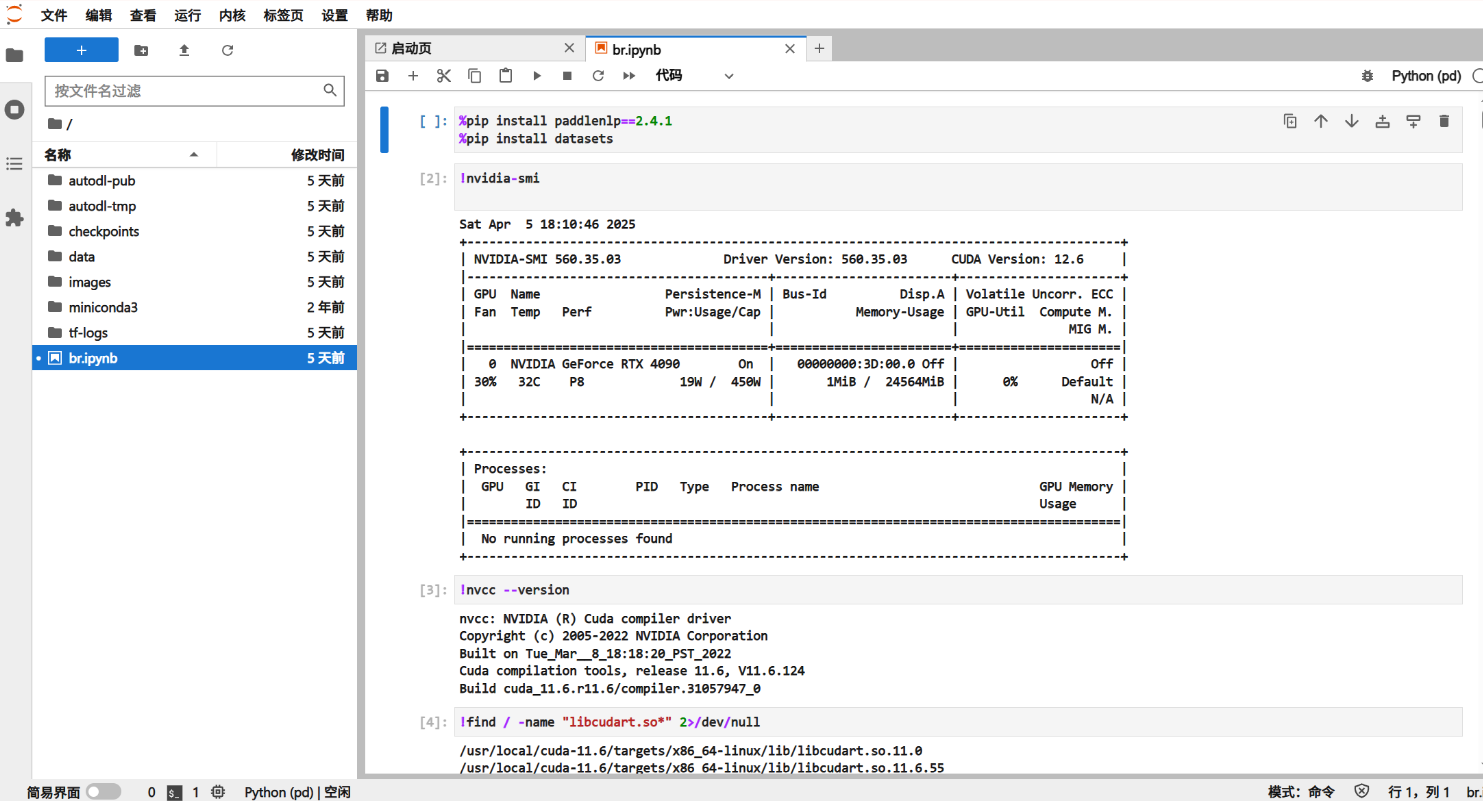Image resolution: width=1483 pixels, height=801 pixels.
Task: Click Python (pd) | 空闲 kernel status
Action: (x=297, y=792)
